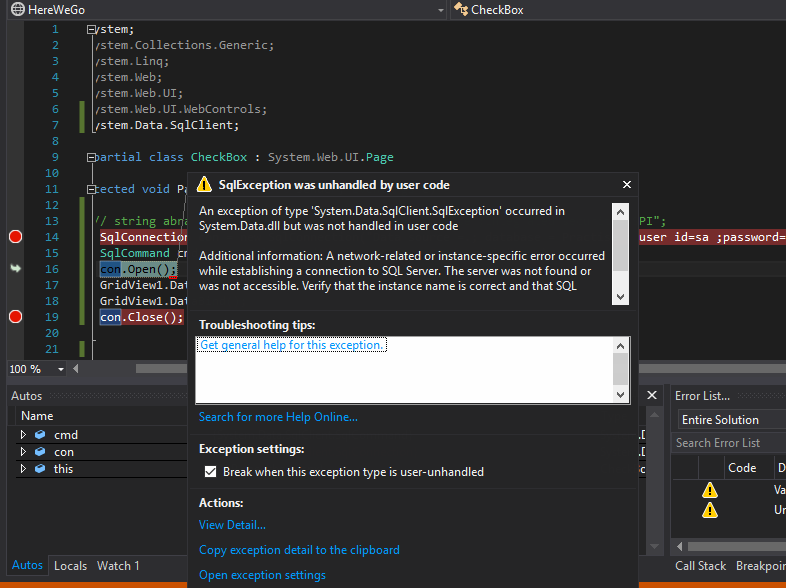Select the first warning icon in Error List
Viewport: 786px width, 588px height.
[x=710, y=490]
